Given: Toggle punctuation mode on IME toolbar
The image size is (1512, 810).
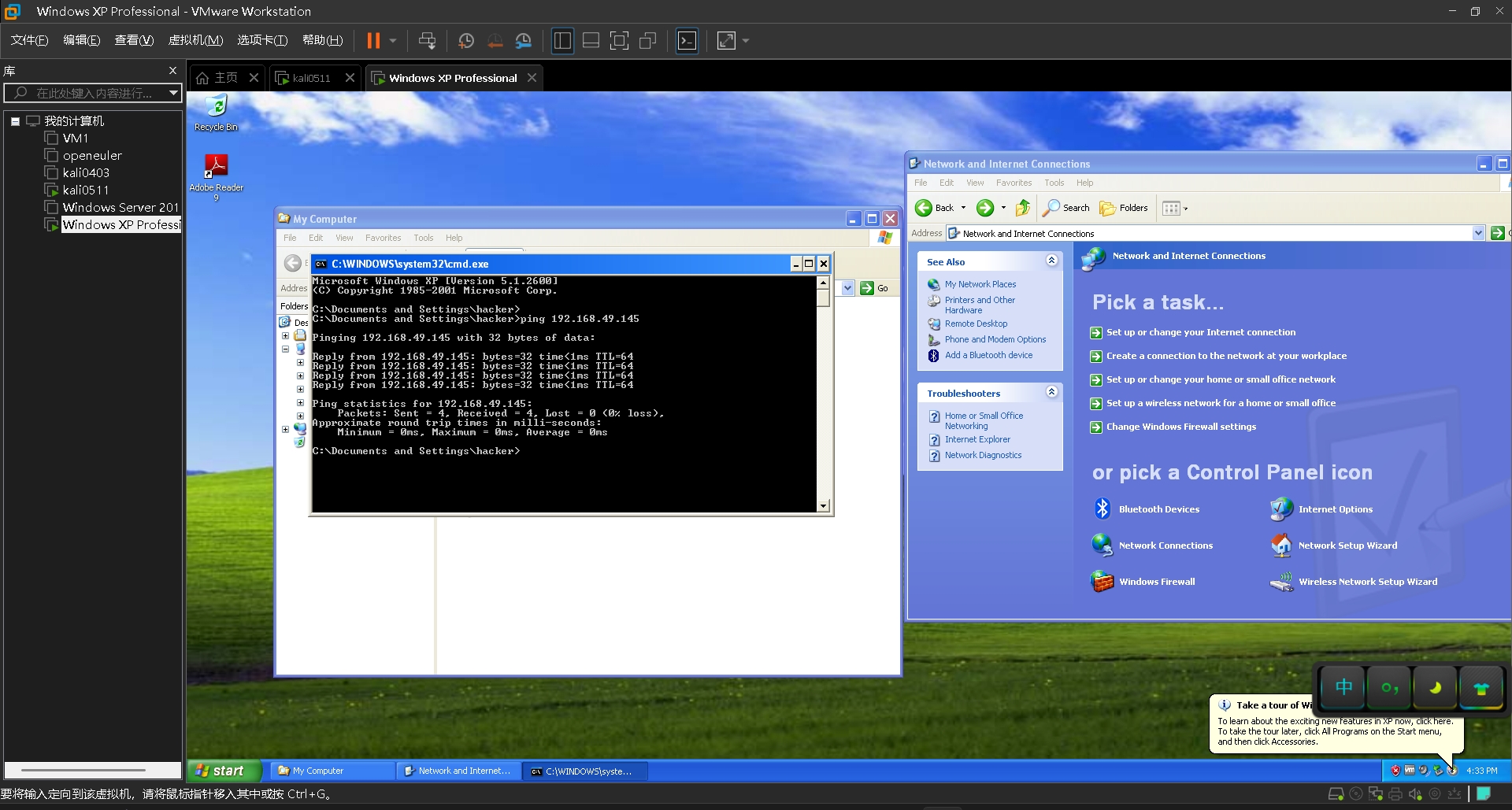Looking at the screenshot, I should pyautogui.click(x=1390, y=687).
